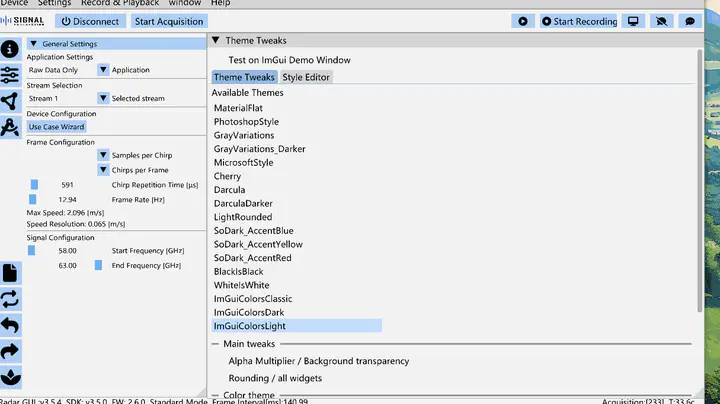
Task: Click the new file document icon
Action: [x=10, y=273]
